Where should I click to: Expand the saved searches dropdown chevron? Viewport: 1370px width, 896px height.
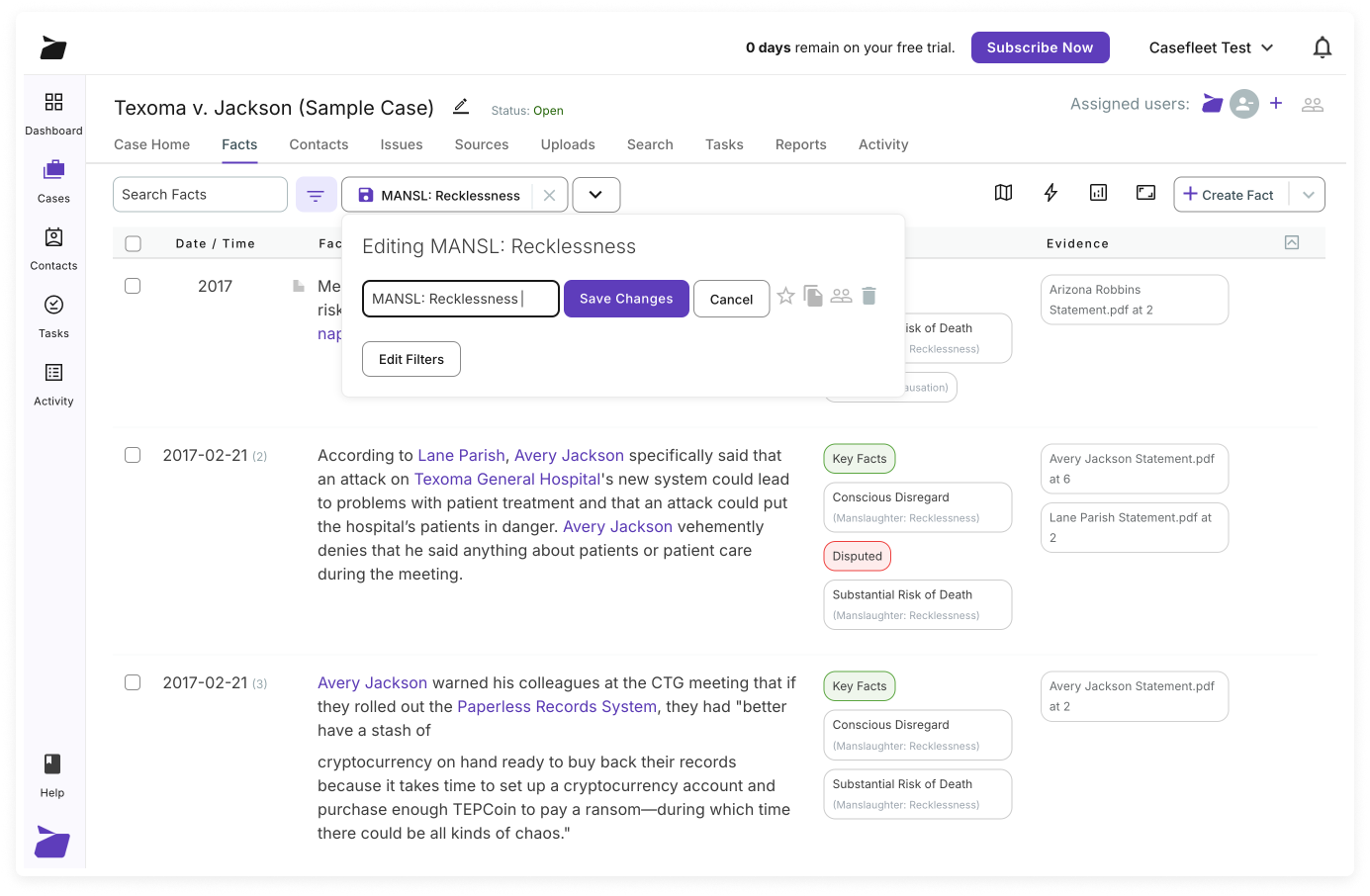coord(596,194)
